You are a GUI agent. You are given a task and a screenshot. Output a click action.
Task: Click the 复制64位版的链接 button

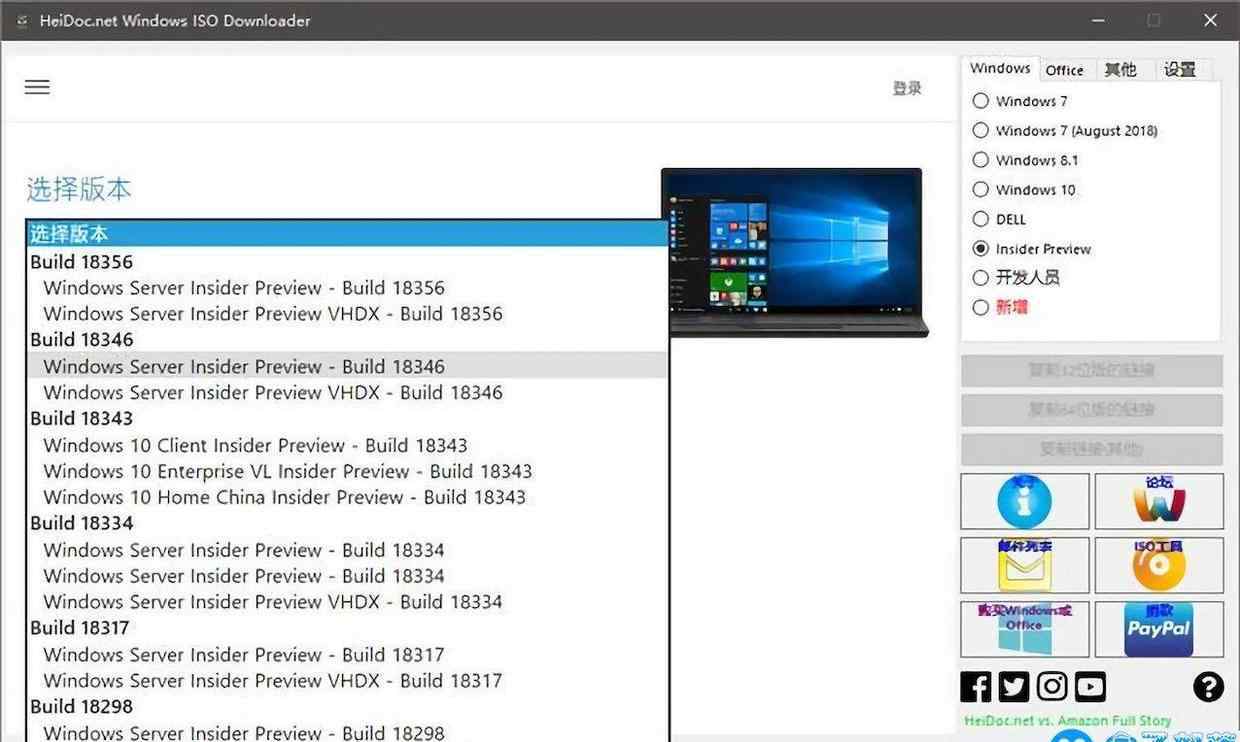pos(1091,410)
